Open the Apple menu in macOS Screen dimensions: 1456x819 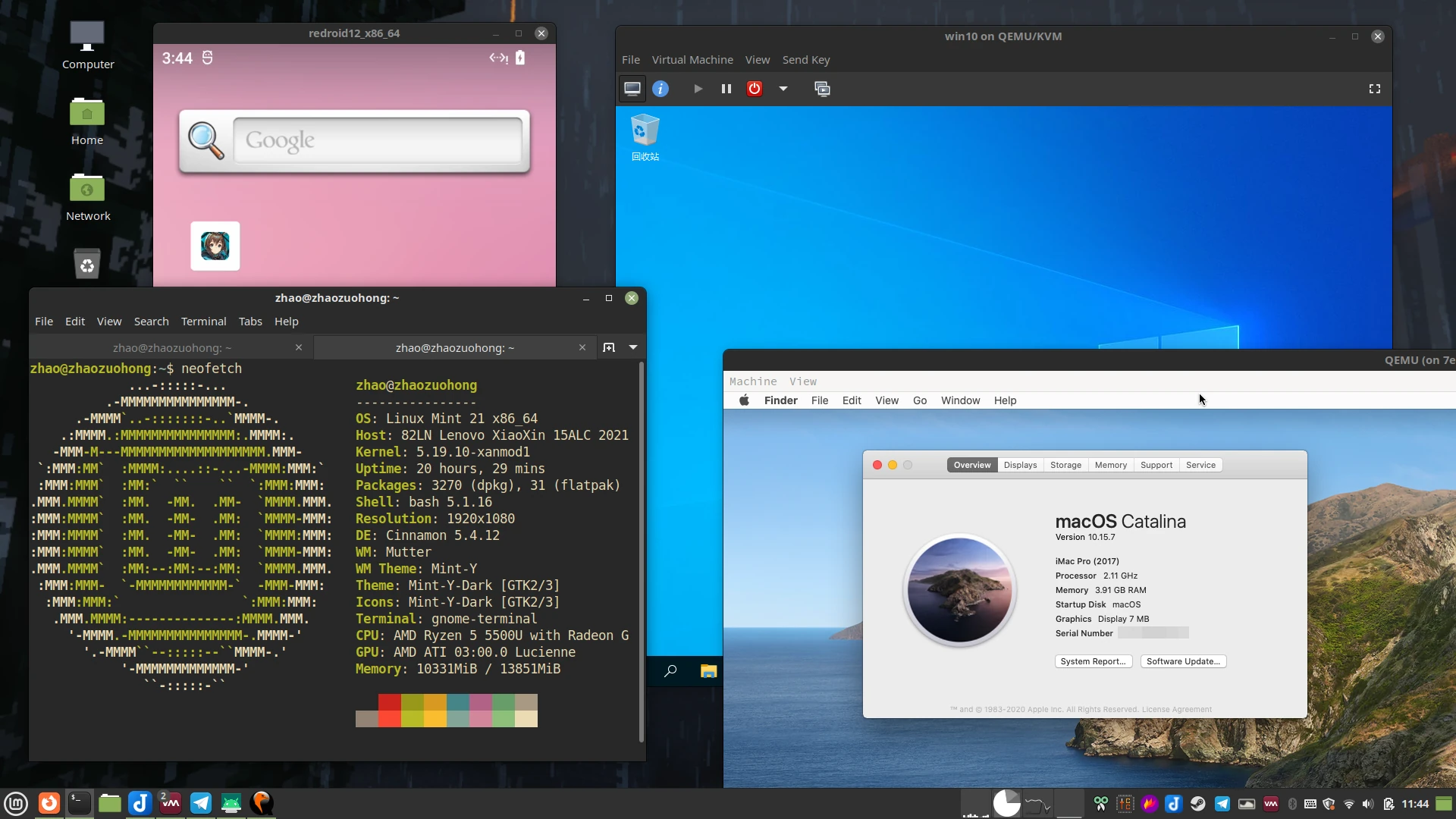click(745, 400)
